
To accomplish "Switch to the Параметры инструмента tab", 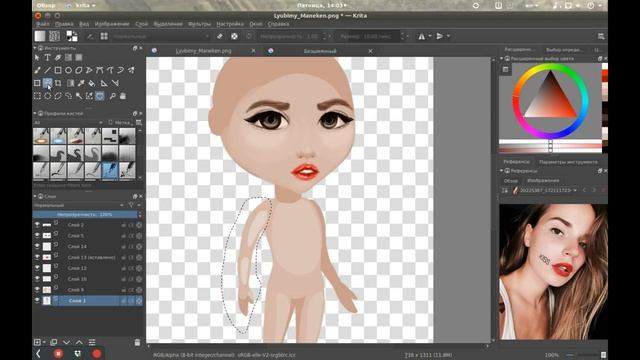I will click(568, 162).
